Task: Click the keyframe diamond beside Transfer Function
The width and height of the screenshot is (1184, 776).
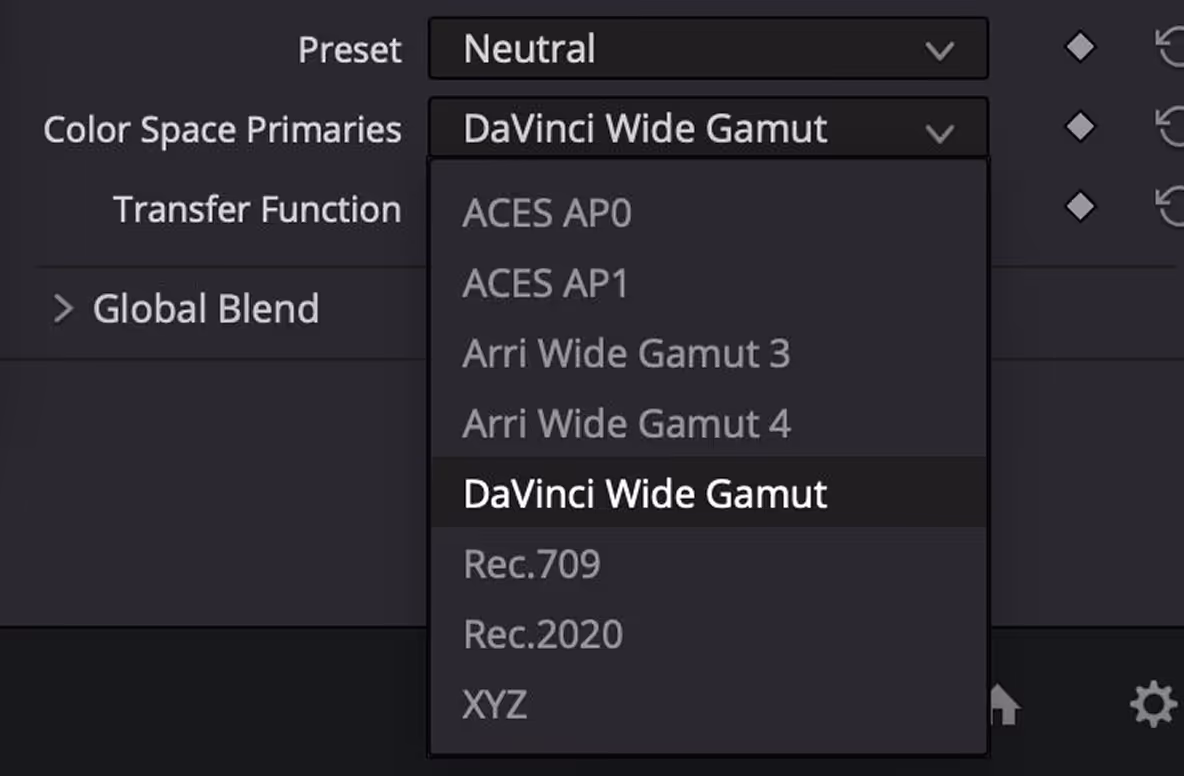Action: (1080, 206)
